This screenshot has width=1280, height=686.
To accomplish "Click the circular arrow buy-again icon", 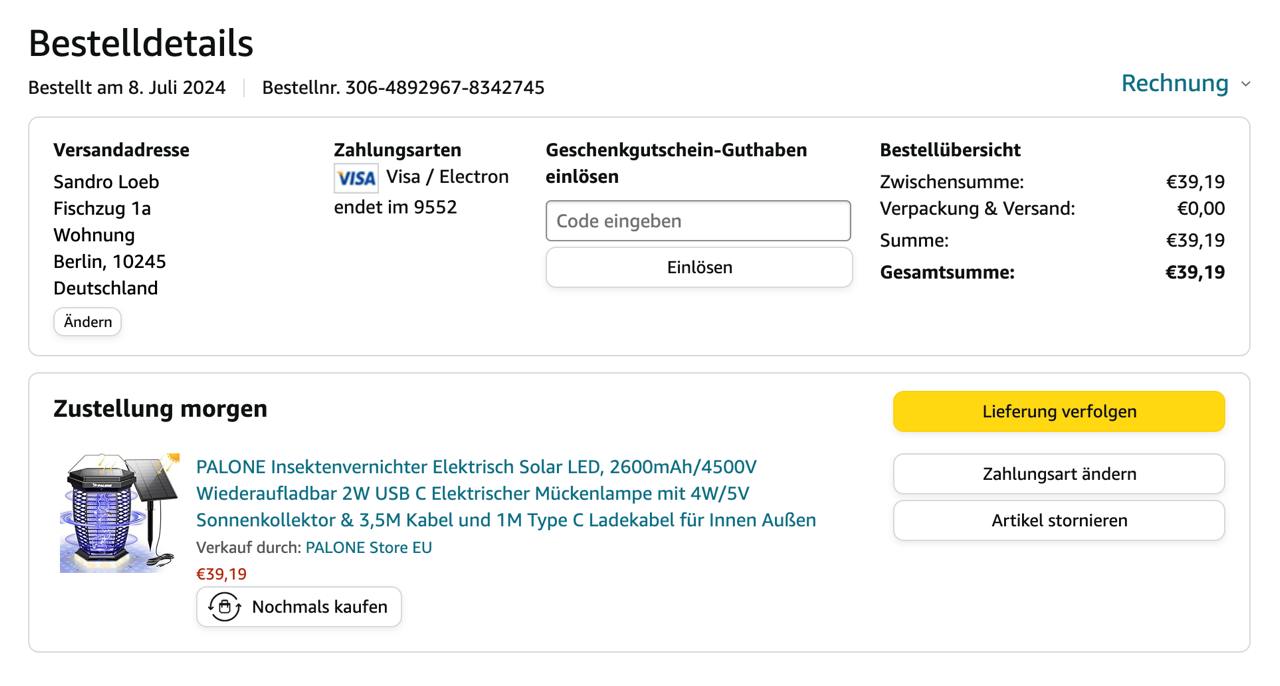I will click(225, 607).
